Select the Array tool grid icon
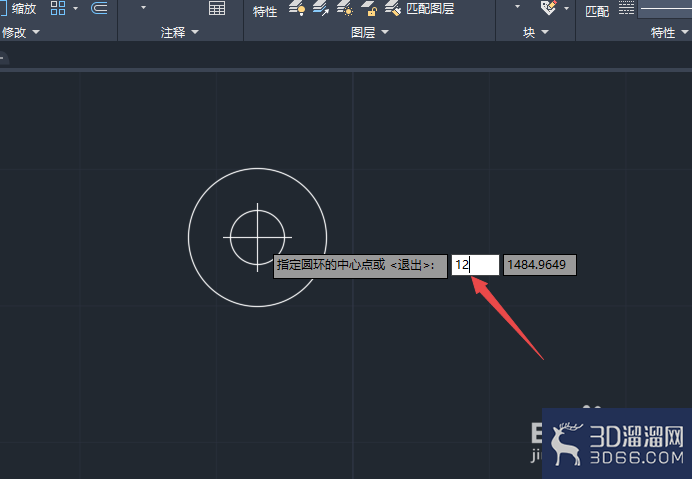 (58, 8)
